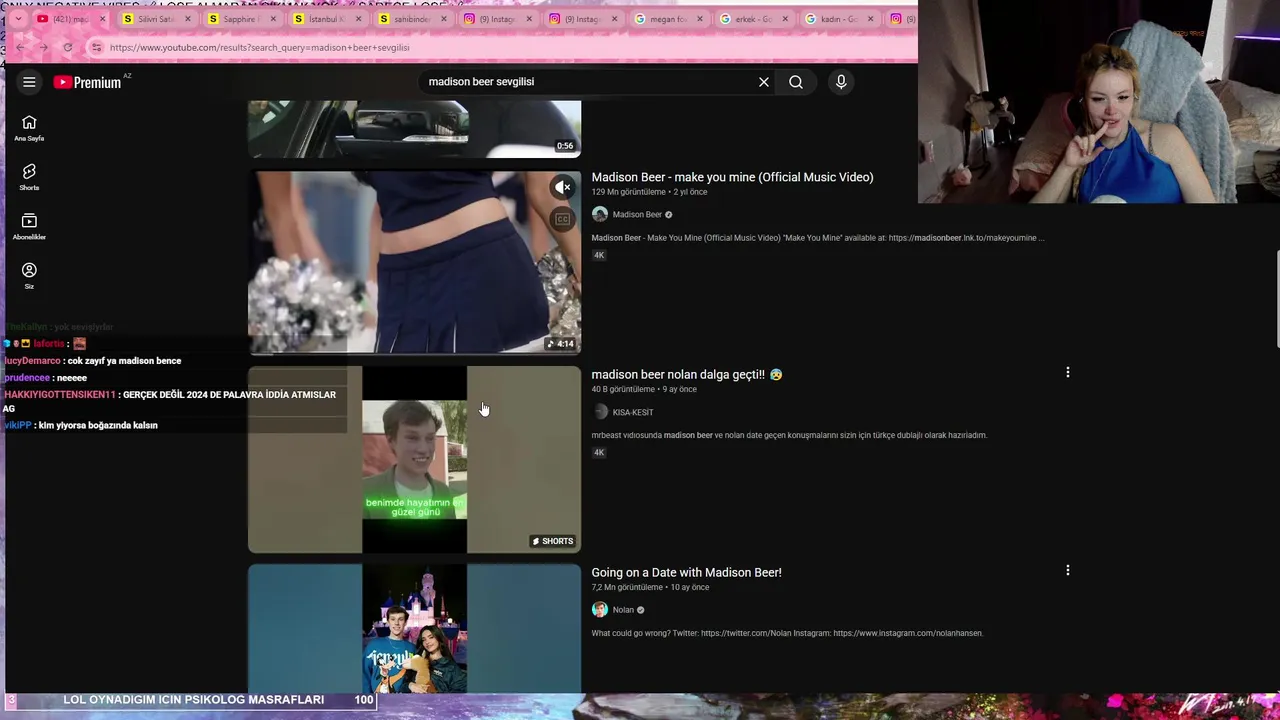1280x720 pixels.
Task: Click the browser forward arrow
Action: tap(44, 47)
